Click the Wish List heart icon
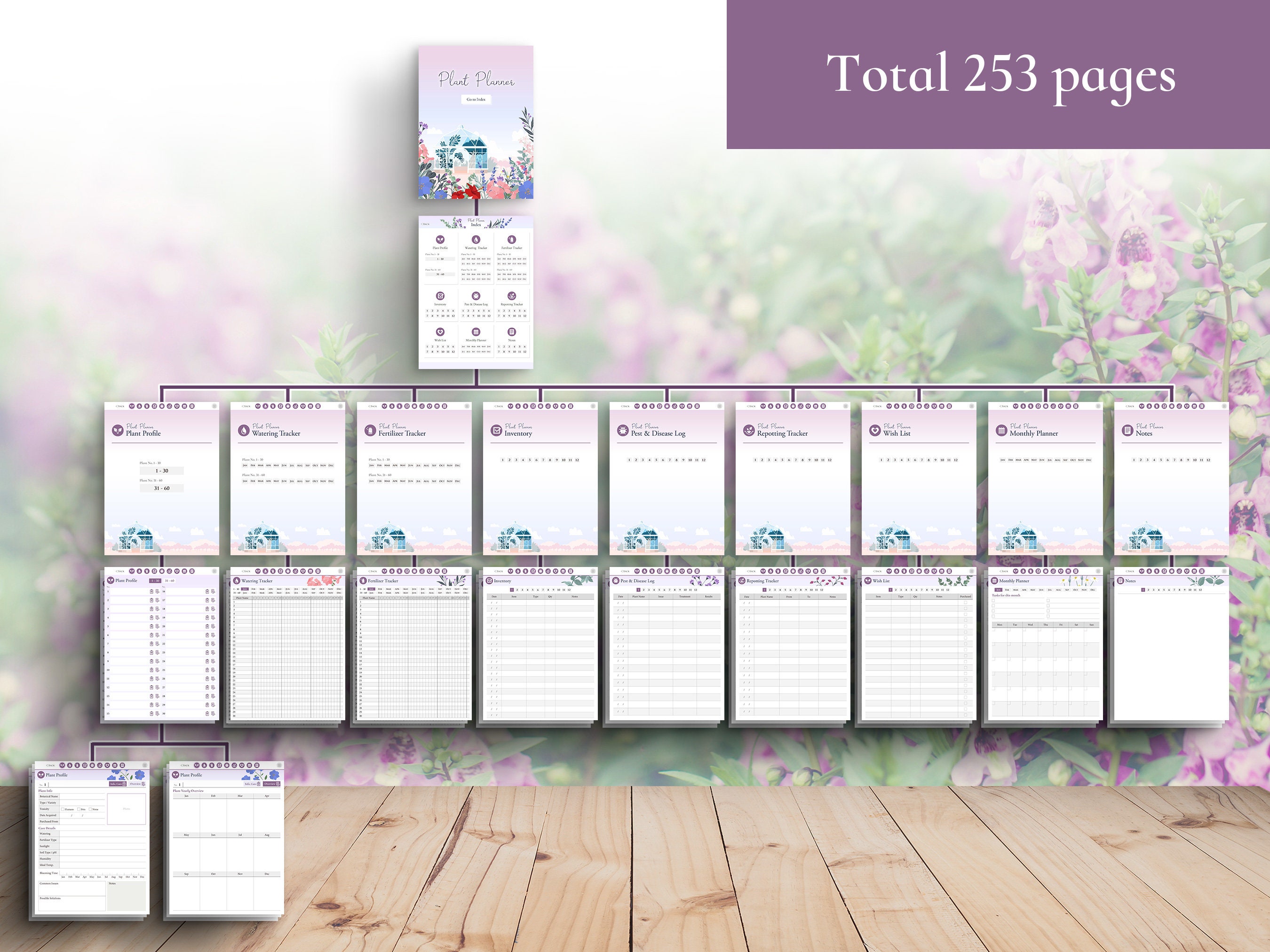 440,332
